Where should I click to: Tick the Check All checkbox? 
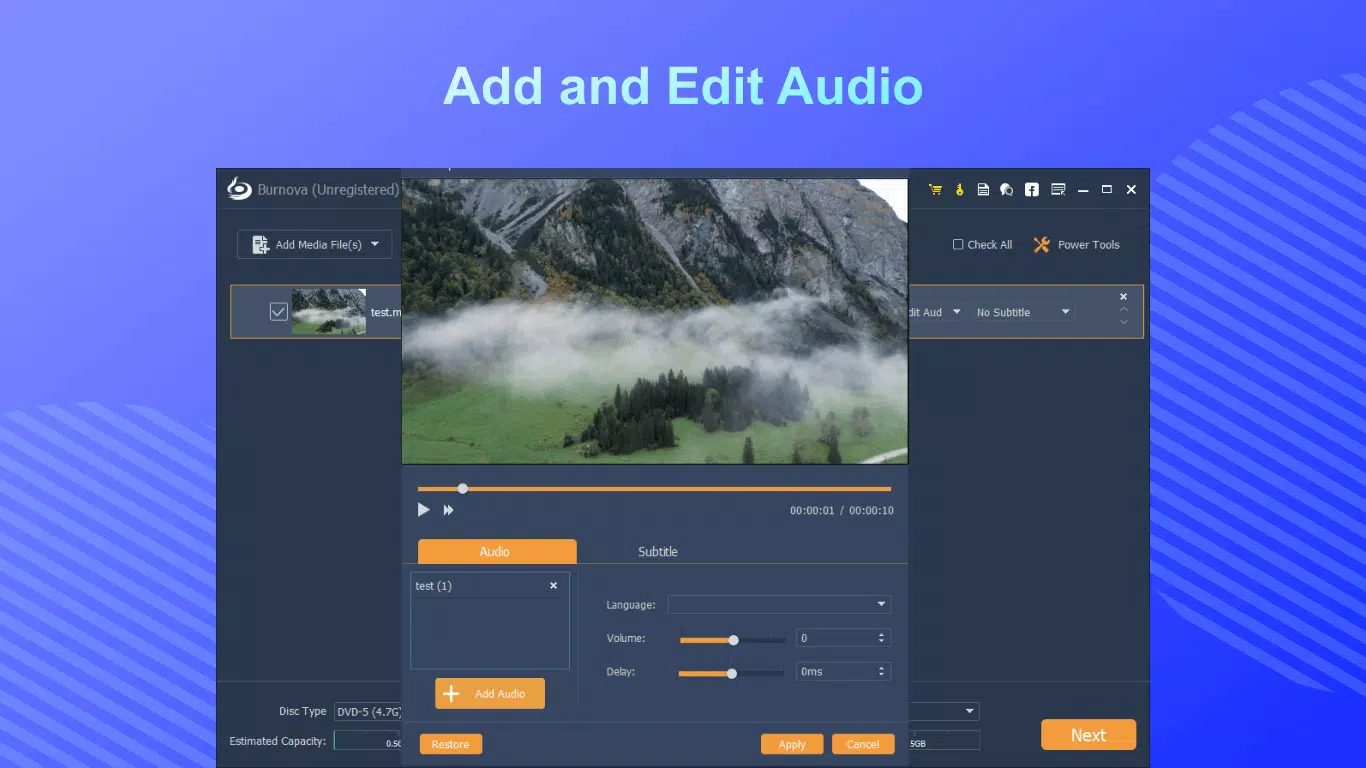point(958,245)
